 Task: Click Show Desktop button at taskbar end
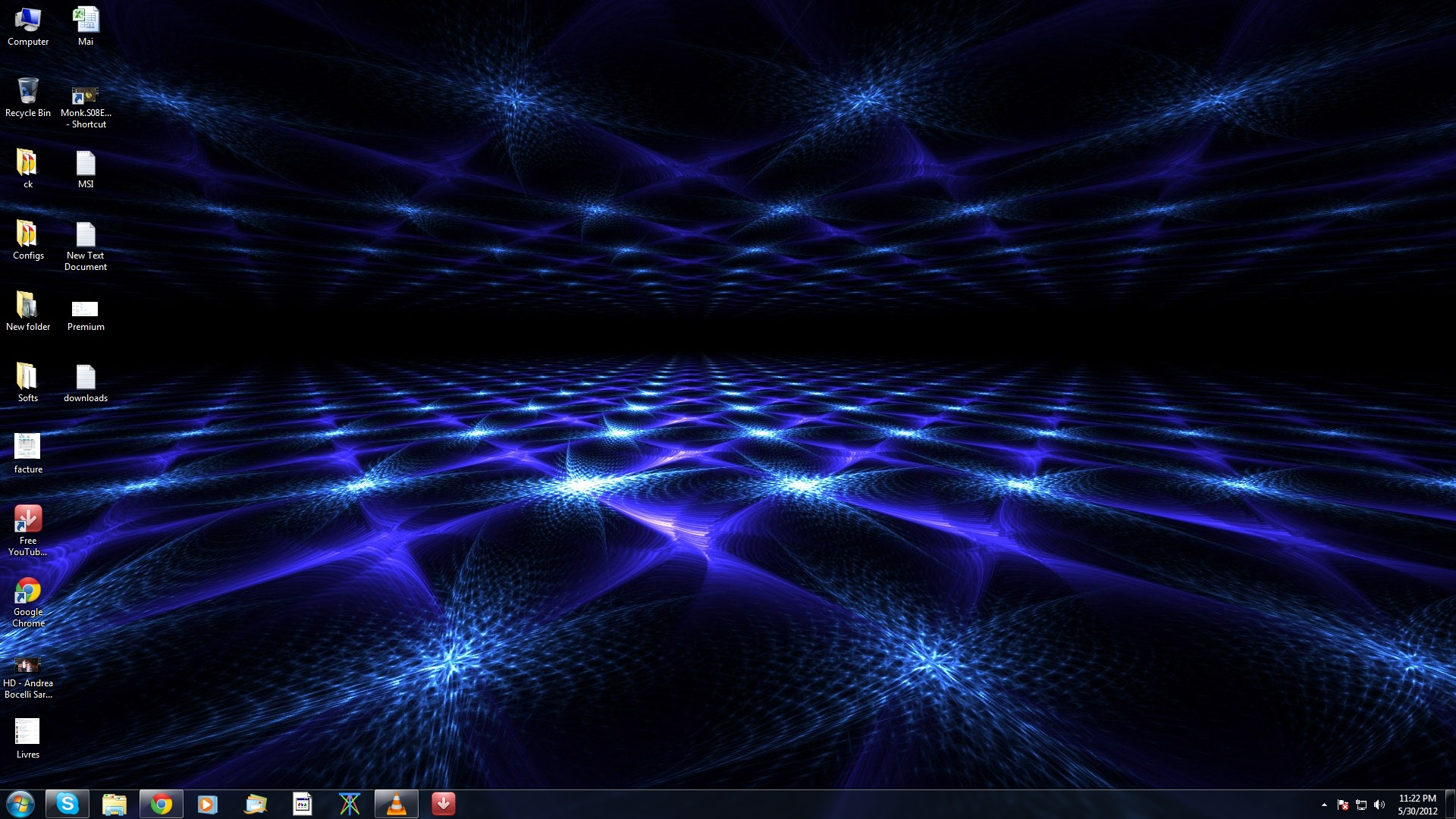pos(1450,805)
